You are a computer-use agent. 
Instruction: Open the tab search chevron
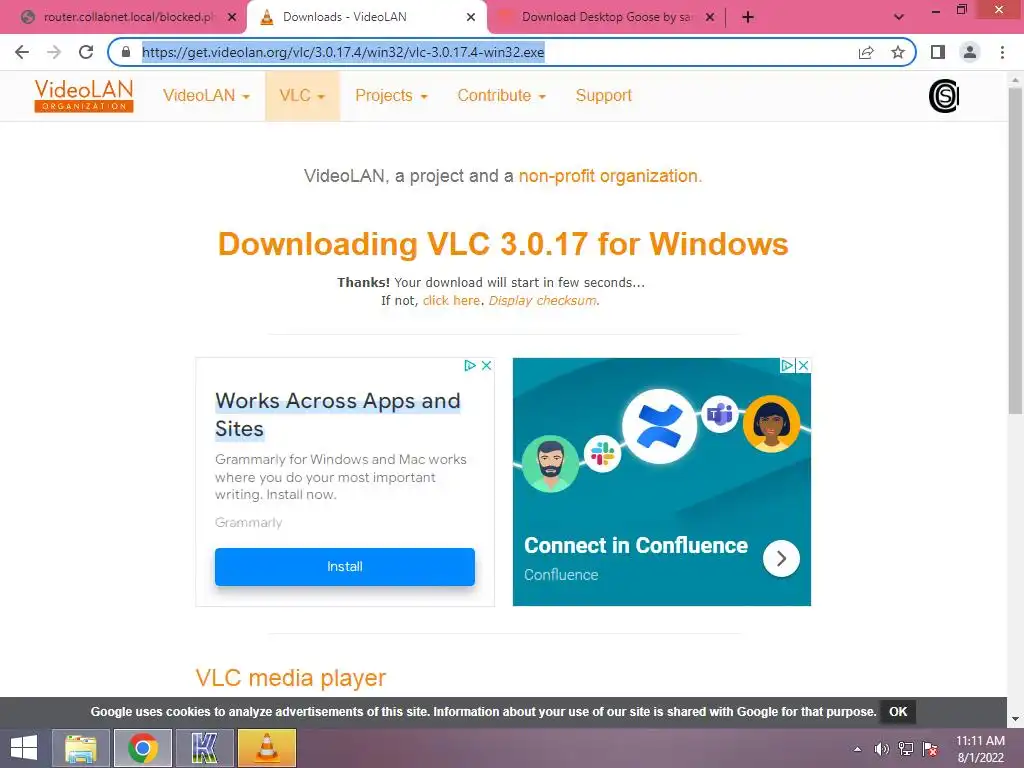click(x=899, y=17)
